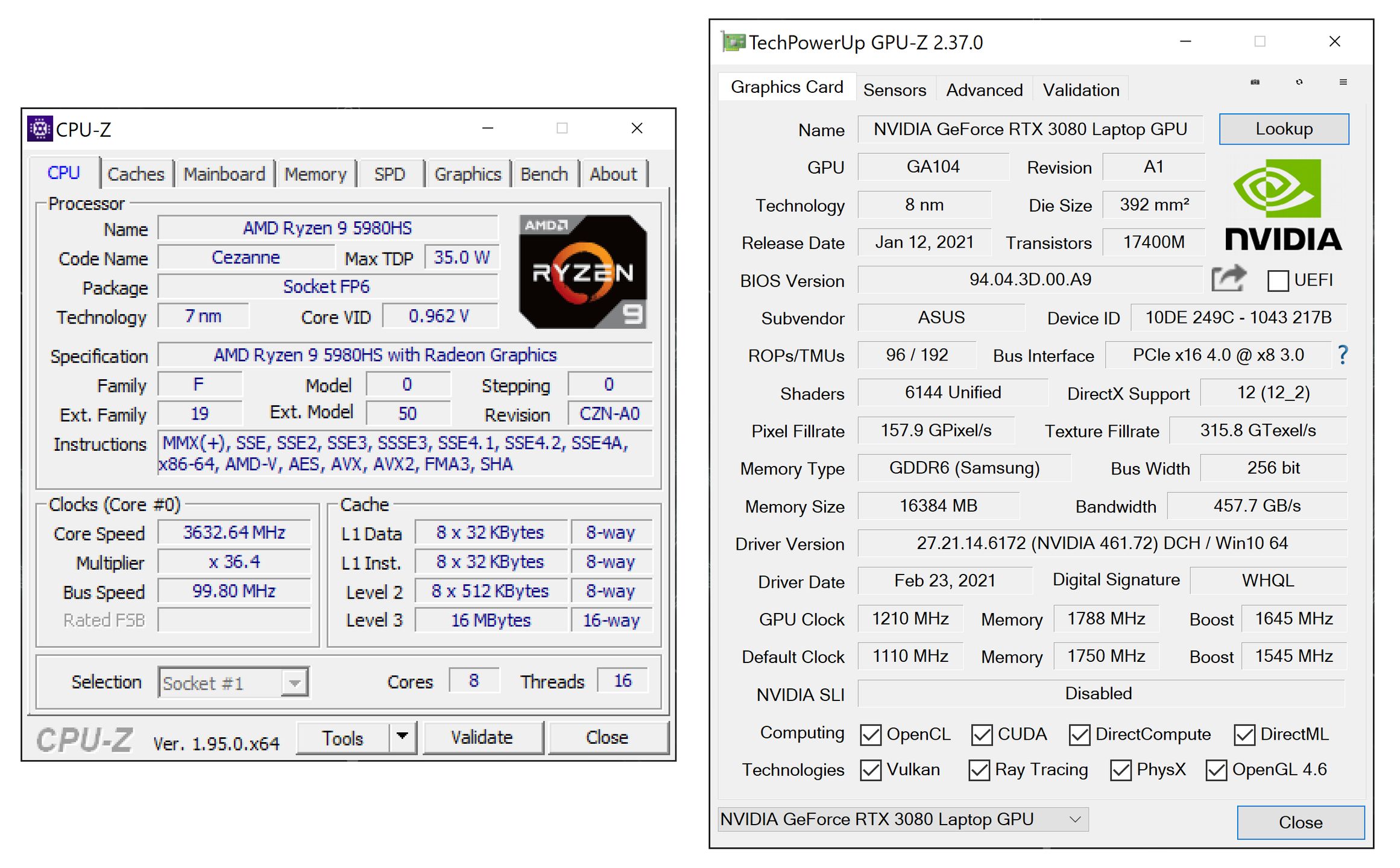Click the Tools button in CPU-Z
1400x868 pixels.
(342, 738)
